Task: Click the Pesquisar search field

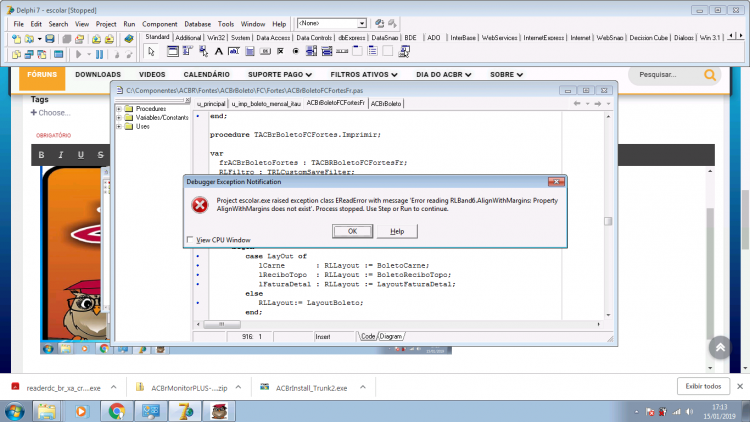Action: [665, 75]
